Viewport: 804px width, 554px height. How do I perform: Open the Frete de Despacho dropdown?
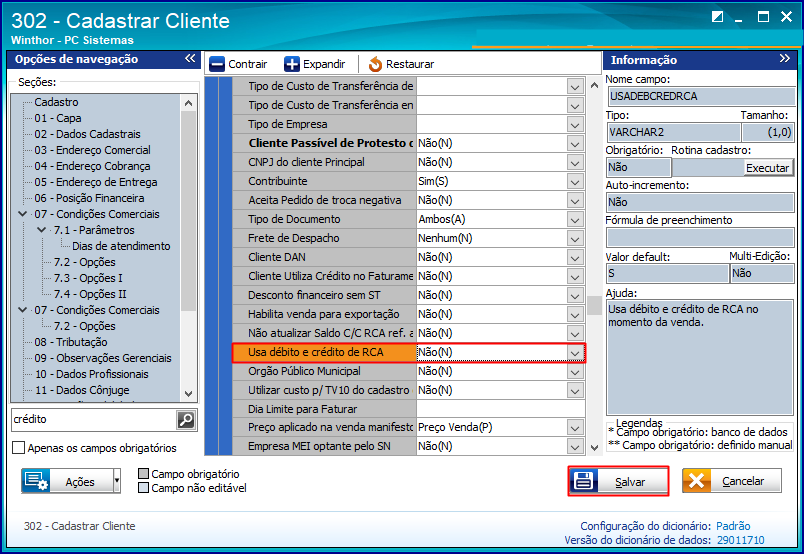(575, 239)
